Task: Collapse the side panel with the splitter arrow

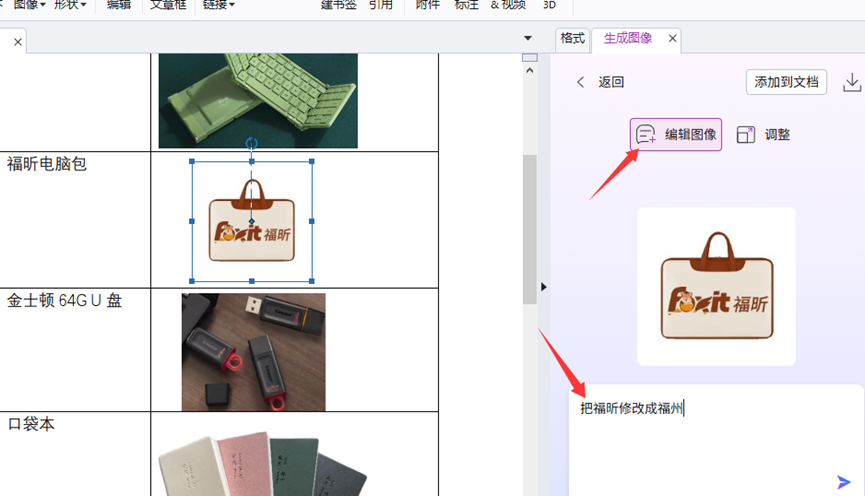Action: pos(544,287)
